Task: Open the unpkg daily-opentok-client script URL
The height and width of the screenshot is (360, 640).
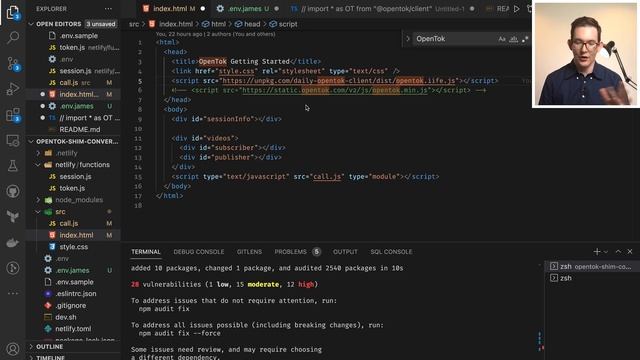Action: [338, 81]
